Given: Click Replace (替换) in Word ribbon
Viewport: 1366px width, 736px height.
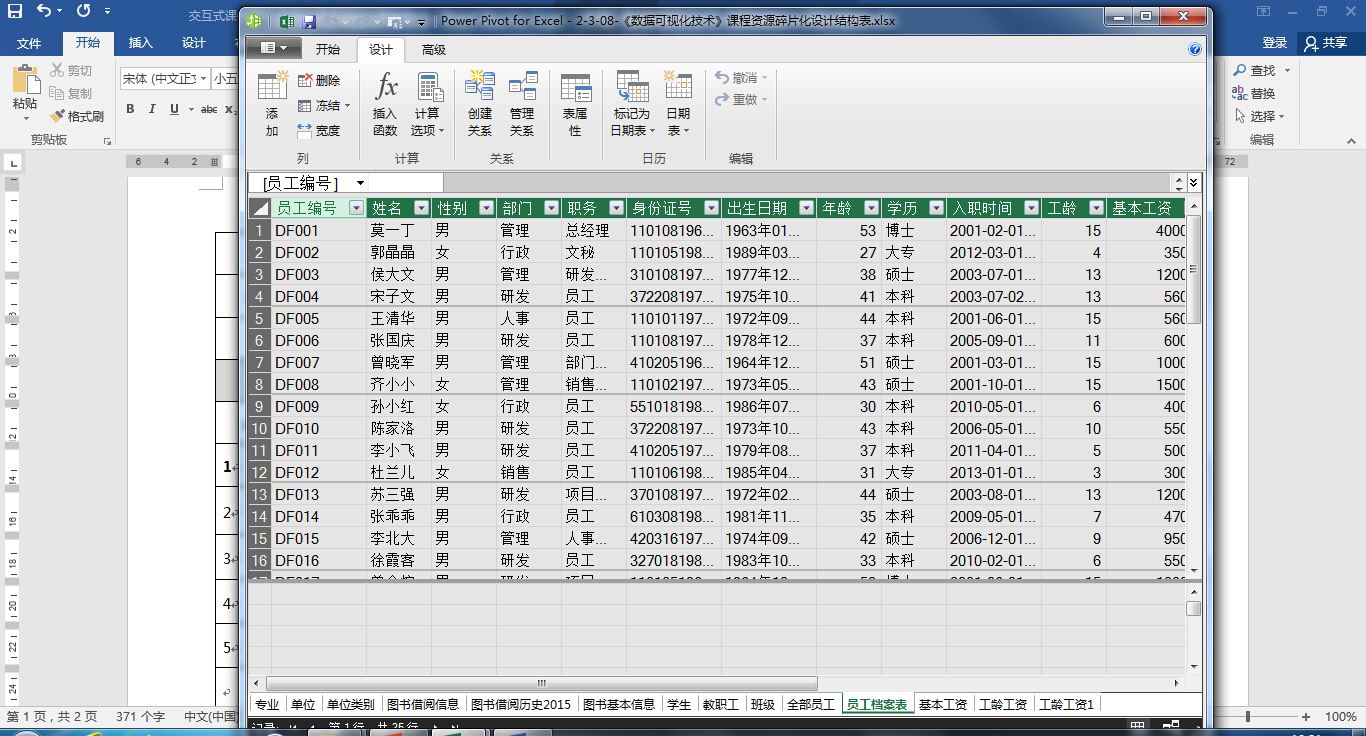Looking at the screenshot, I should tap(1254, 93).
